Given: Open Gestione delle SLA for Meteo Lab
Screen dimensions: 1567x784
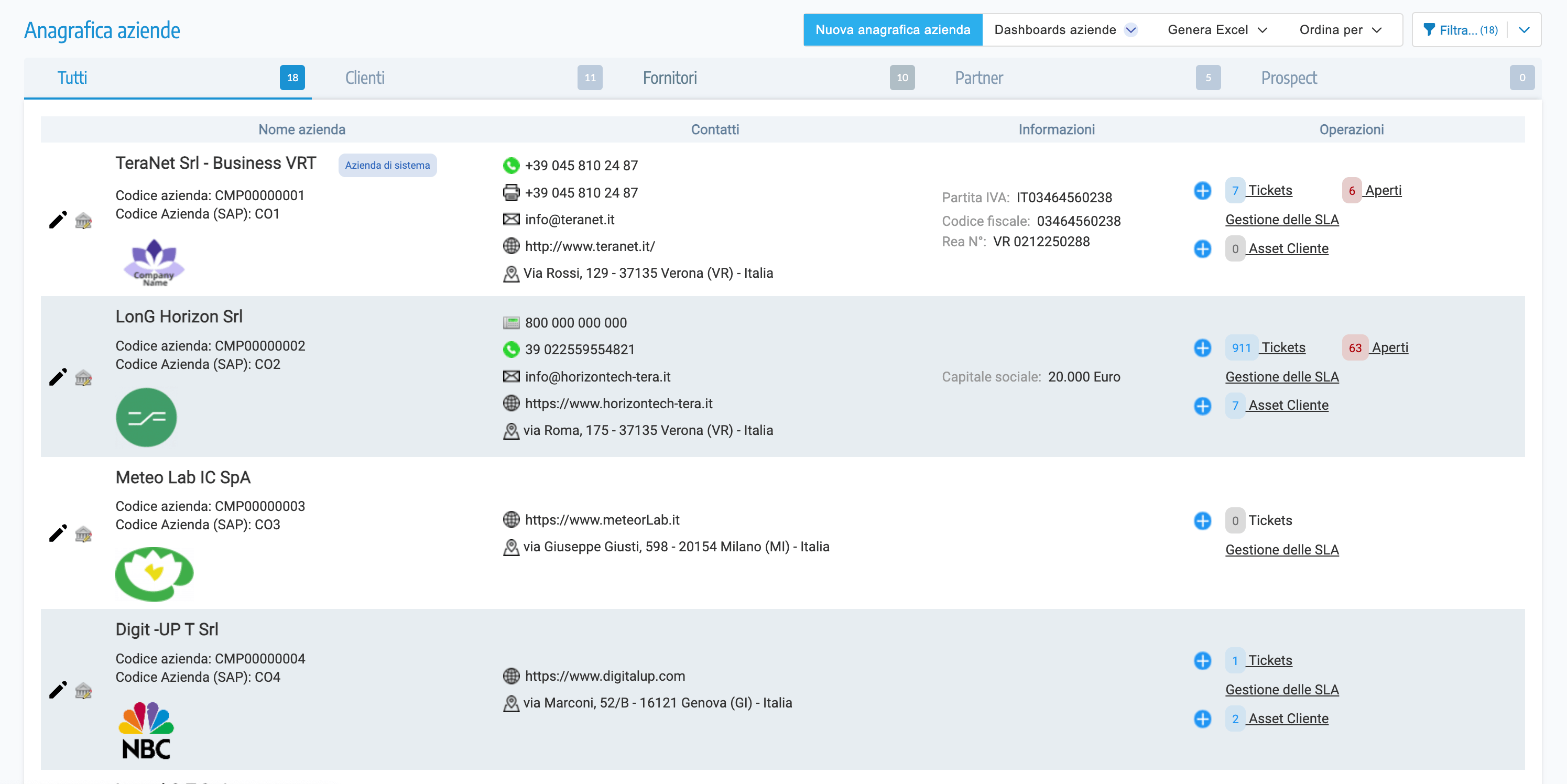Looking at the screenshot, I should 1282,550.
